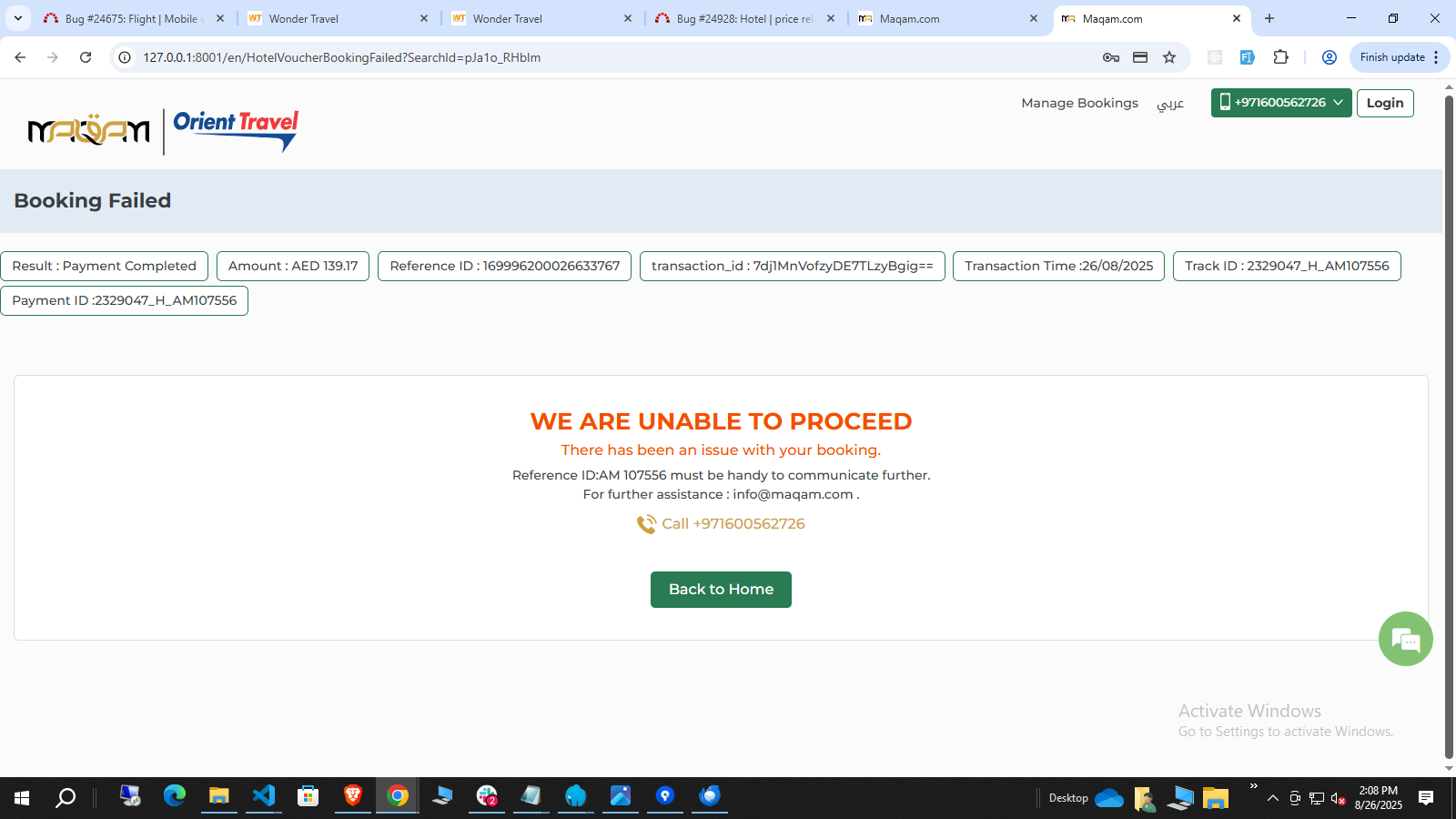Viewport: 1456px width, 819px height.
Task: Click the Back to Home button
Action: (x=721, y=590)
